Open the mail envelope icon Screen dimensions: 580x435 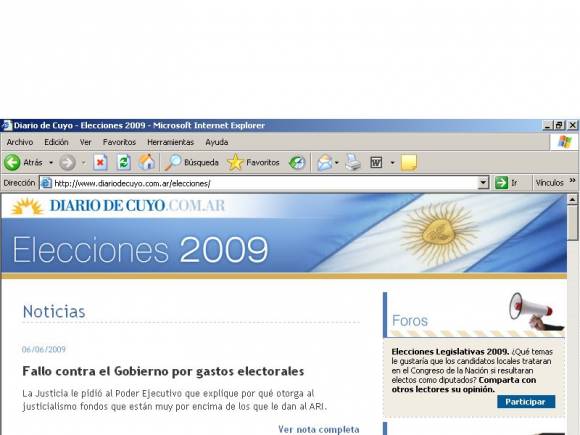pyautogui.click(x=325, y=162)
